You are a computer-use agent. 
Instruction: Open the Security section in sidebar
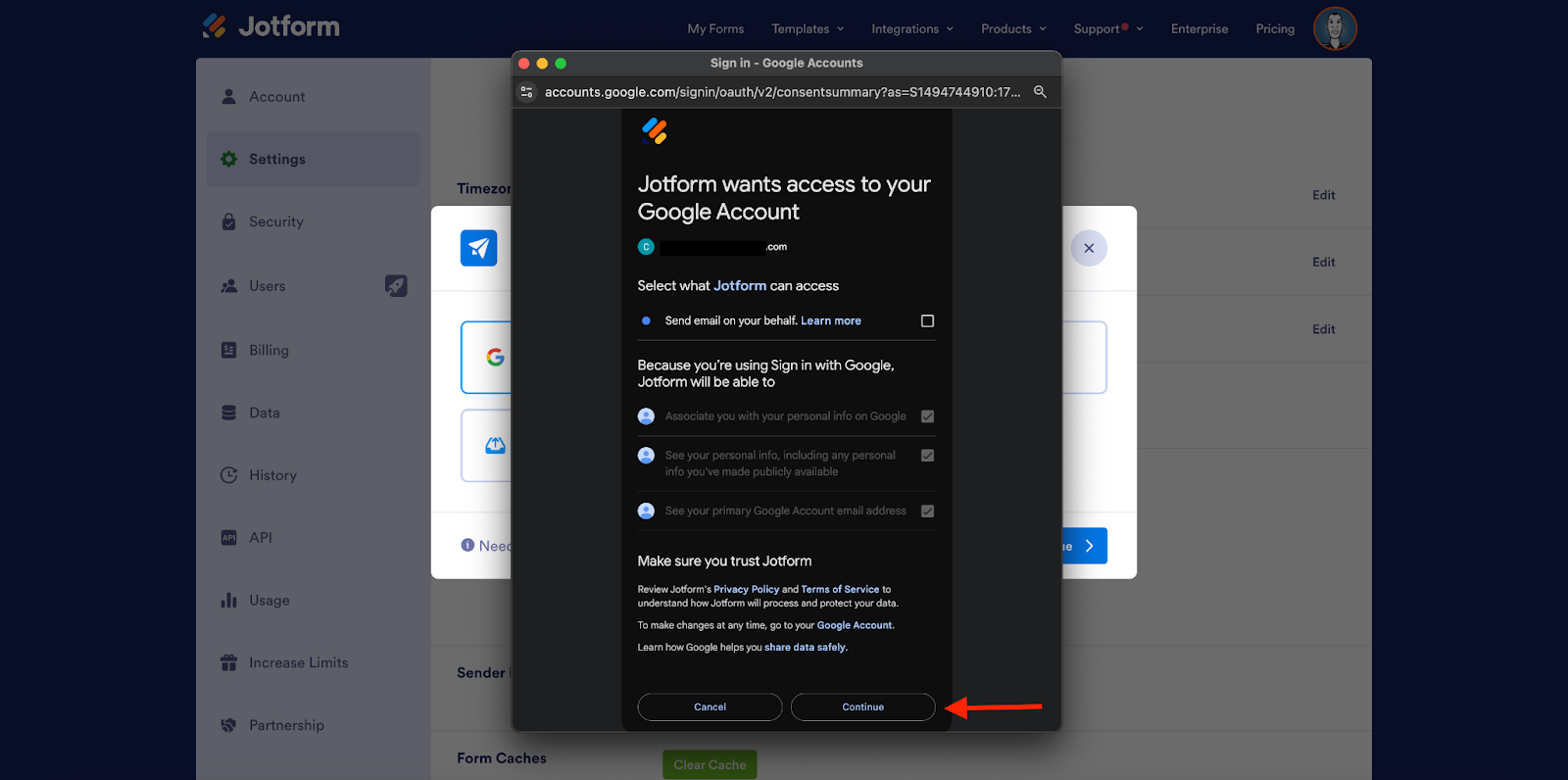[x=314, y=221]
